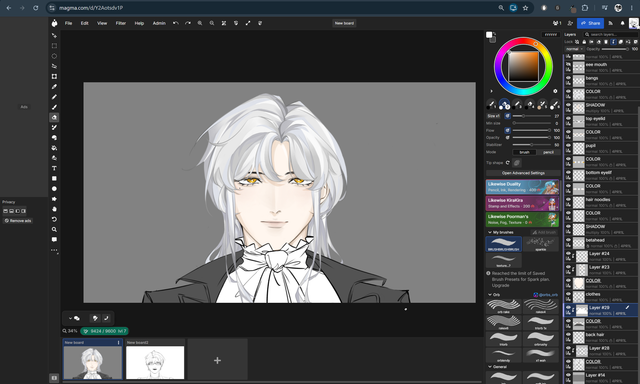Select the hand pan tool

54,209
